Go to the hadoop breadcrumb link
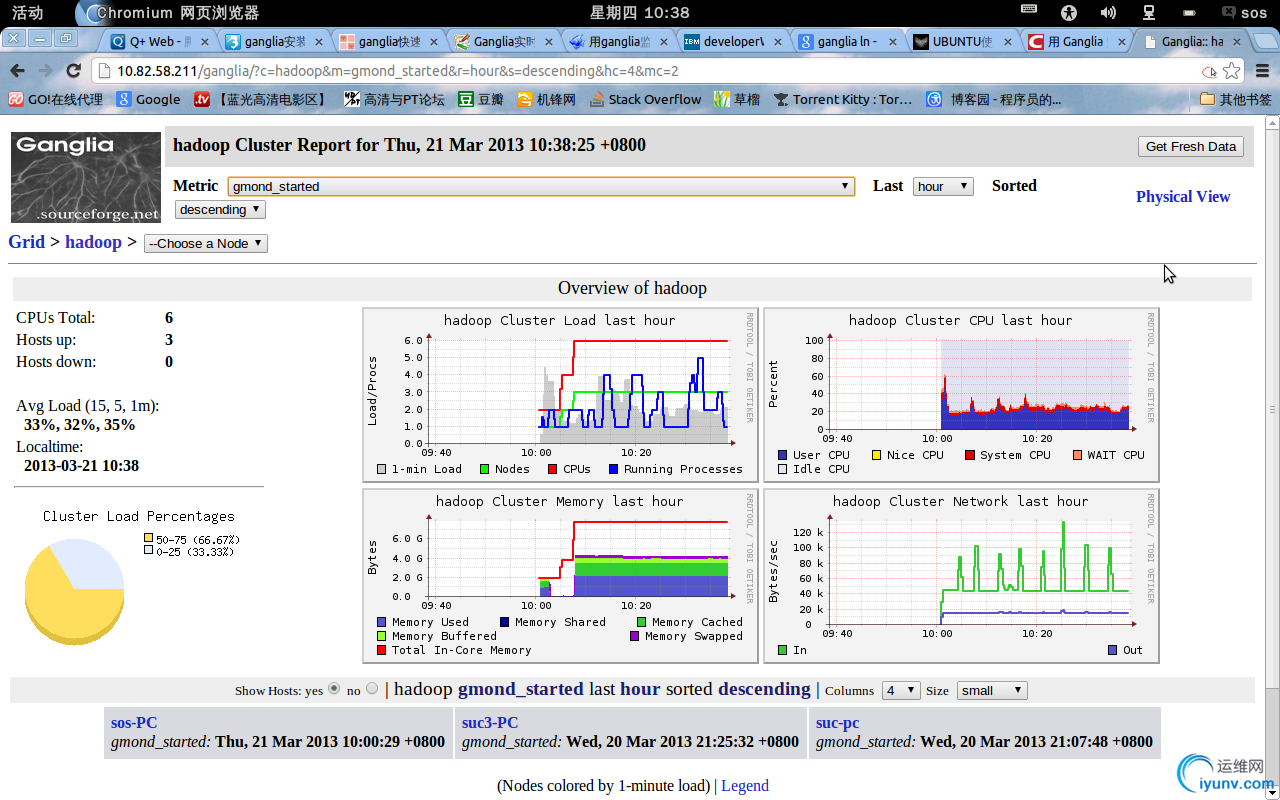1280x800 pixels. tap(93, 241)
